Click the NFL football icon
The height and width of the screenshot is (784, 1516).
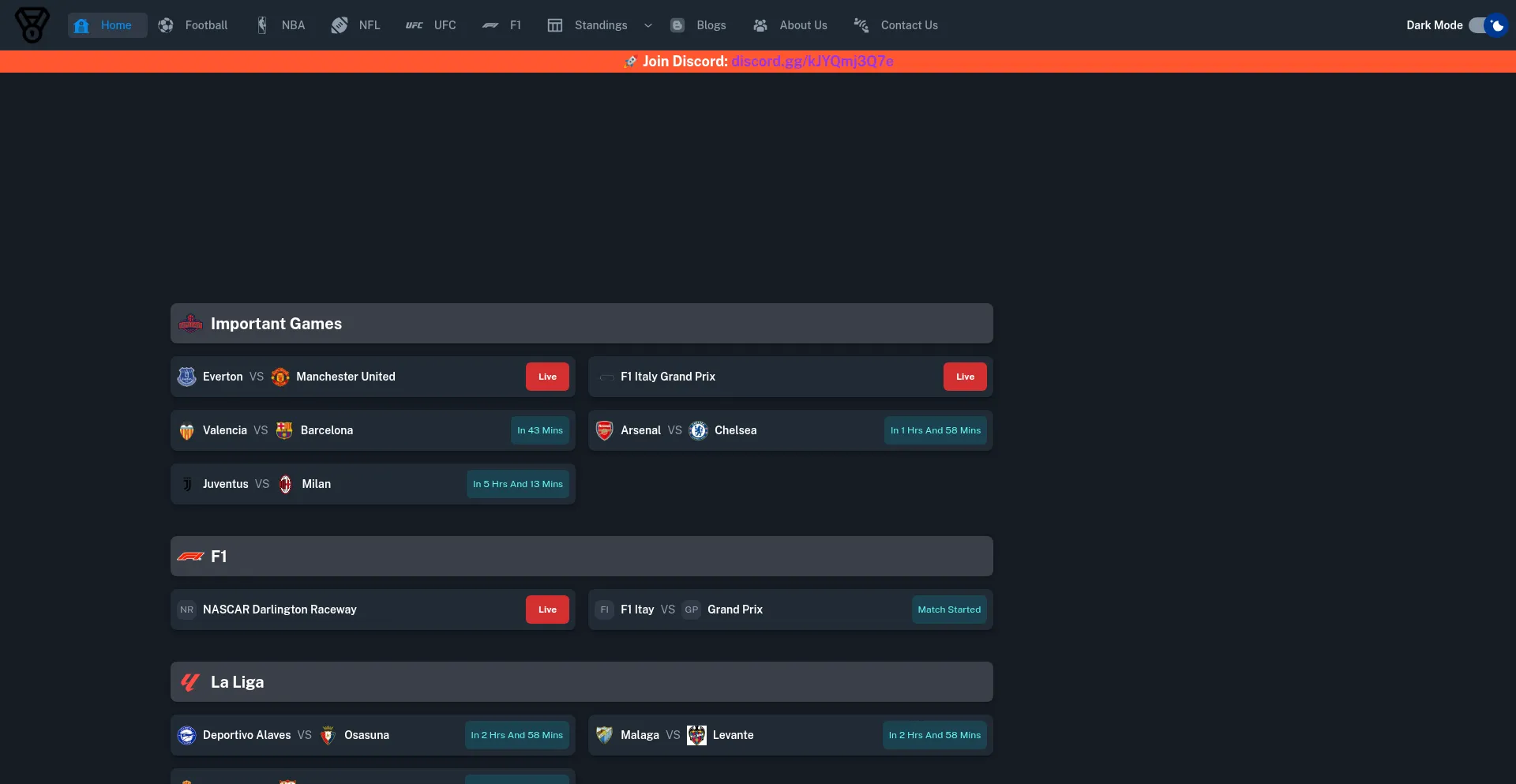click(340, 25)
